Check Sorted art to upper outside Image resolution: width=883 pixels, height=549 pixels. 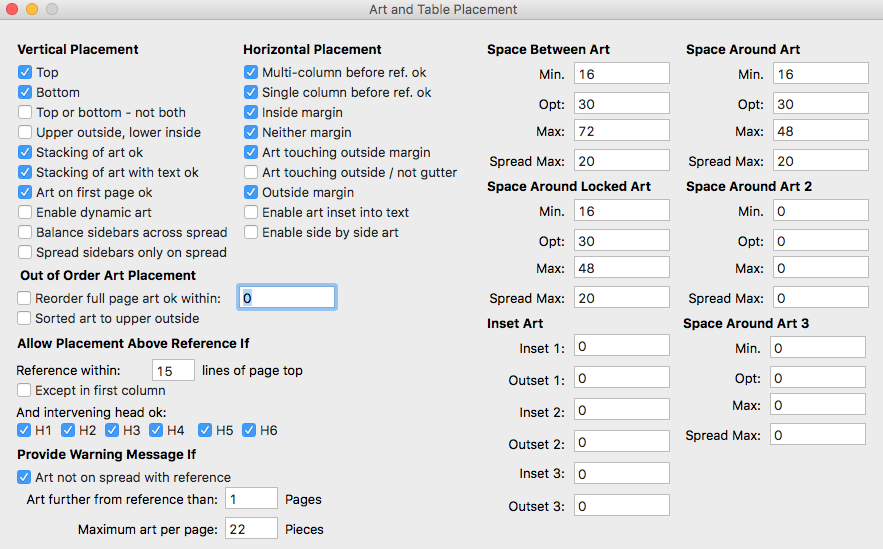point(25,318)
